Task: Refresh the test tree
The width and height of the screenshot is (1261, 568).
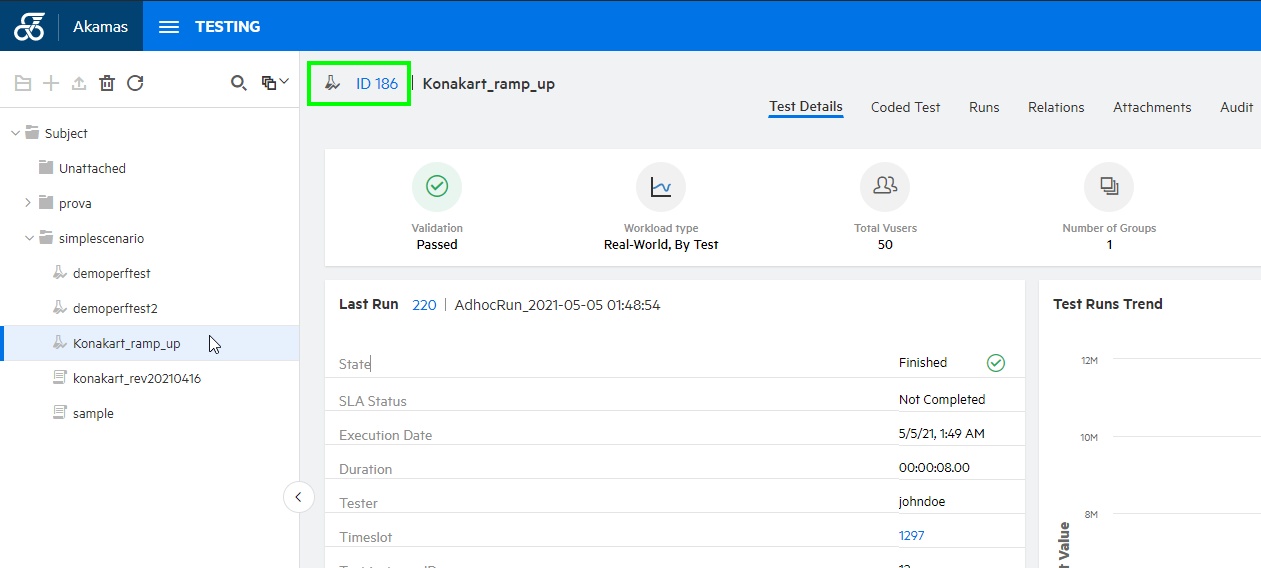Action: point(135,83)
